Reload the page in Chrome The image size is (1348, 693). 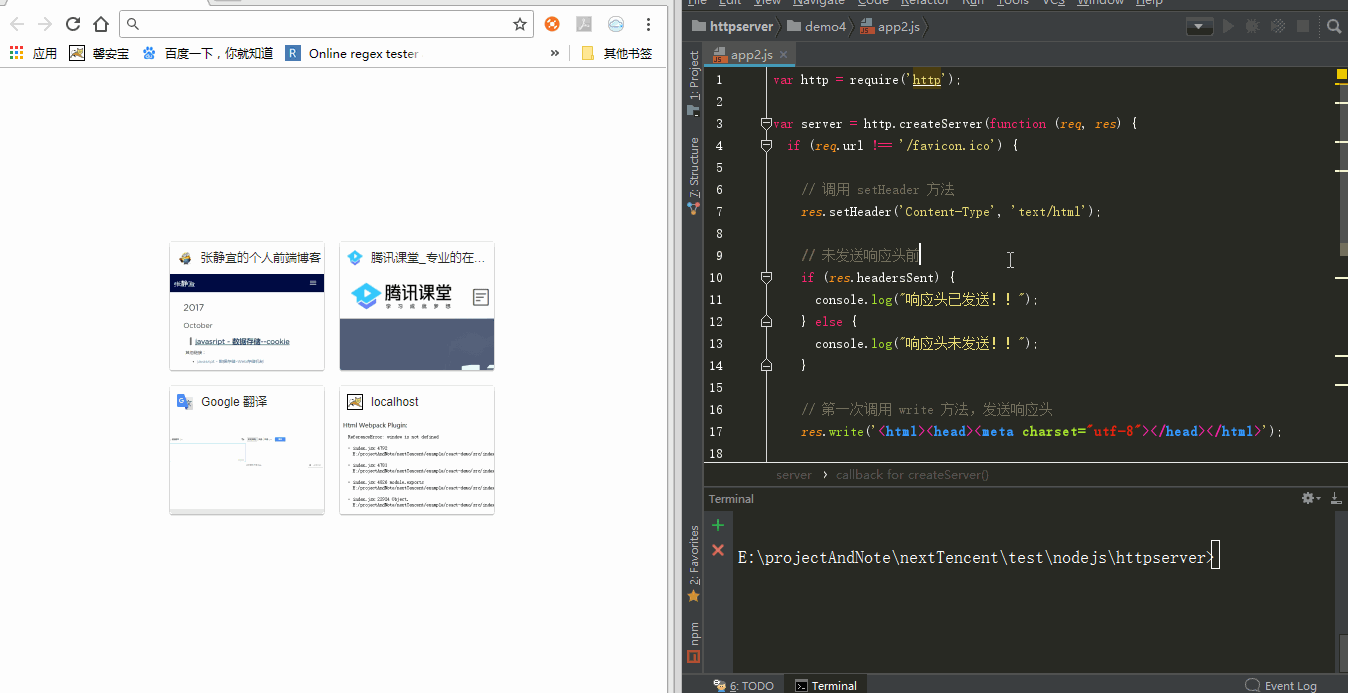(73, 24)
